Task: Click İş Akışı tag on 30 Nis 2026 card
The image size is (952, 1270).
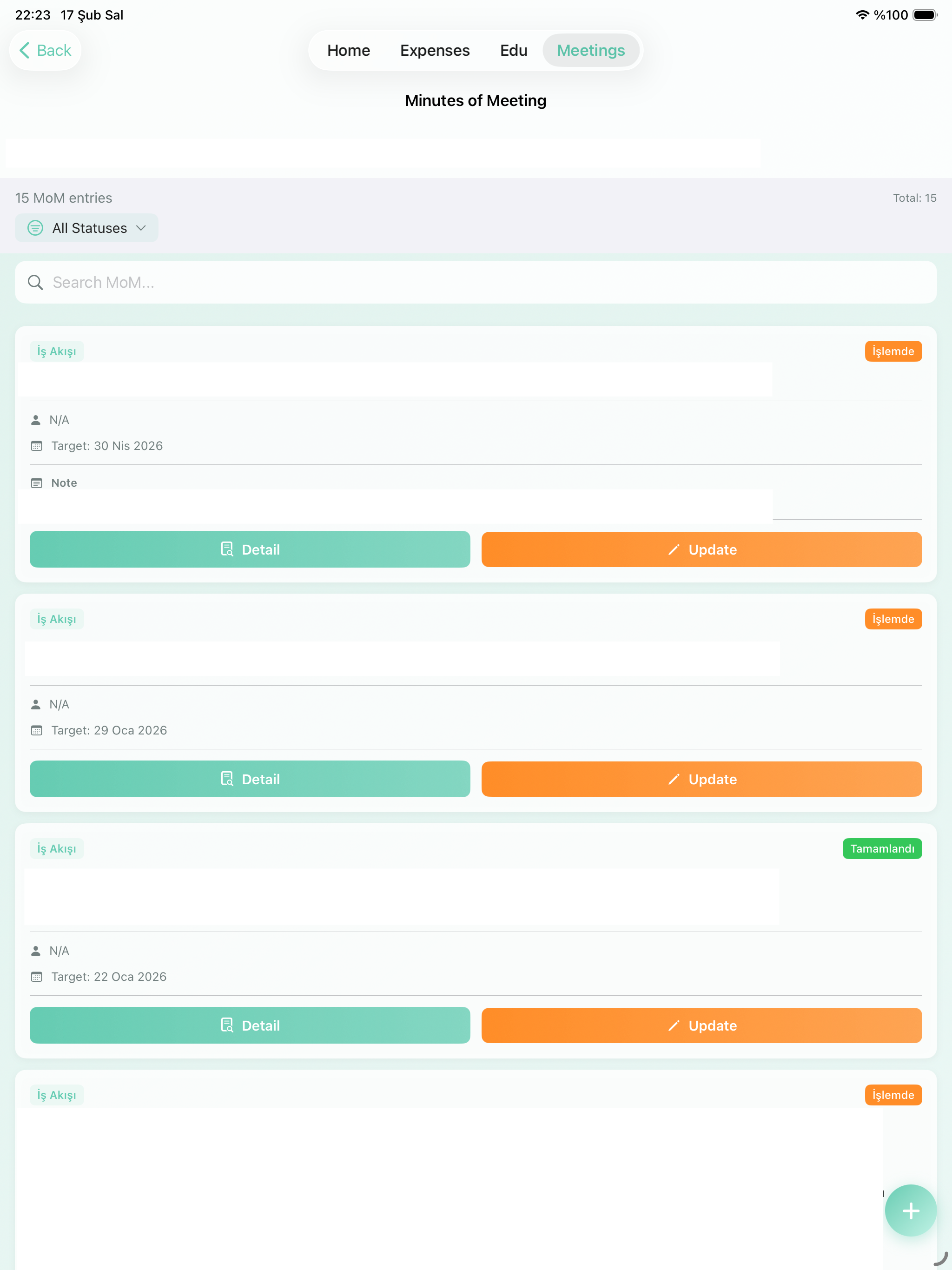Action: tap(57, 351)
